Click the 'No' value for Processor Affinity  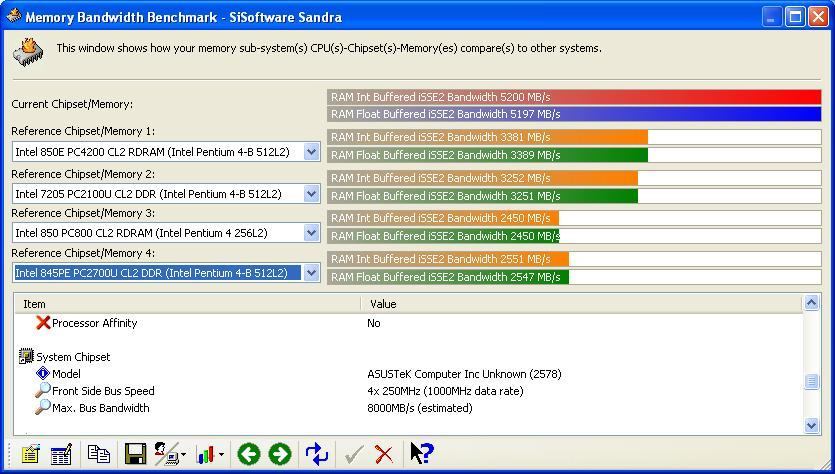tap(373, 323)
